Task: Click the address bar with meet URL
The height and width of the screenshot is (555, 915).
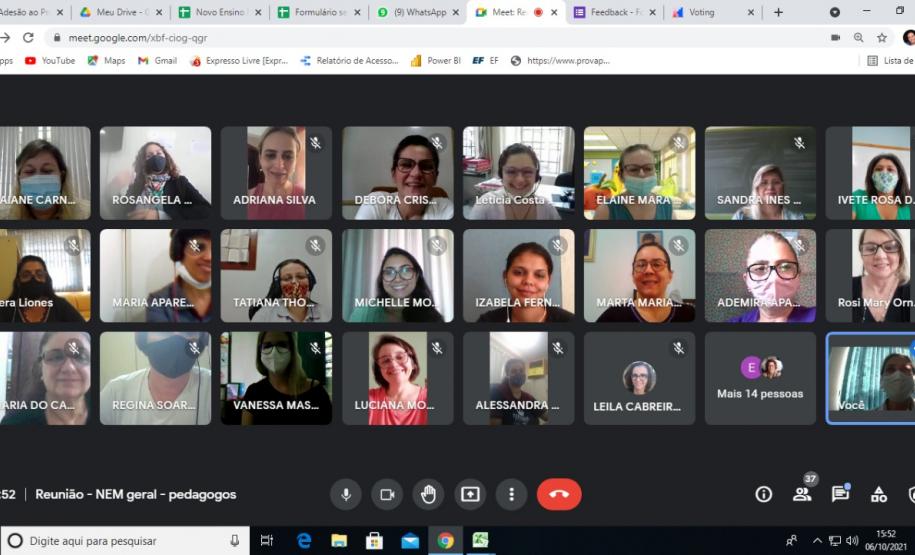Action: (400, 37)
